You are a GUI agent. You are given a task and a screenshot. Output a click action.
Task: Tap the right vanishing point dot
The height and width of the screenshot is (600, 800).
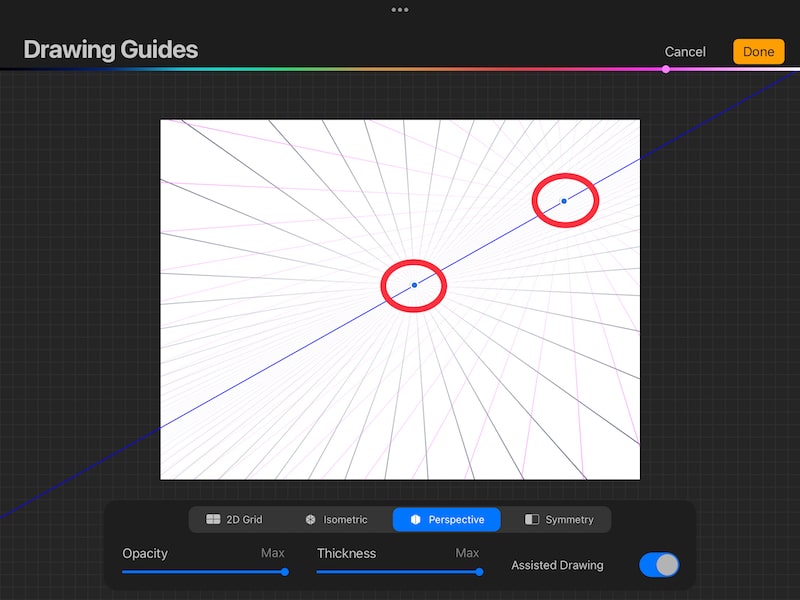pos(564,200)
